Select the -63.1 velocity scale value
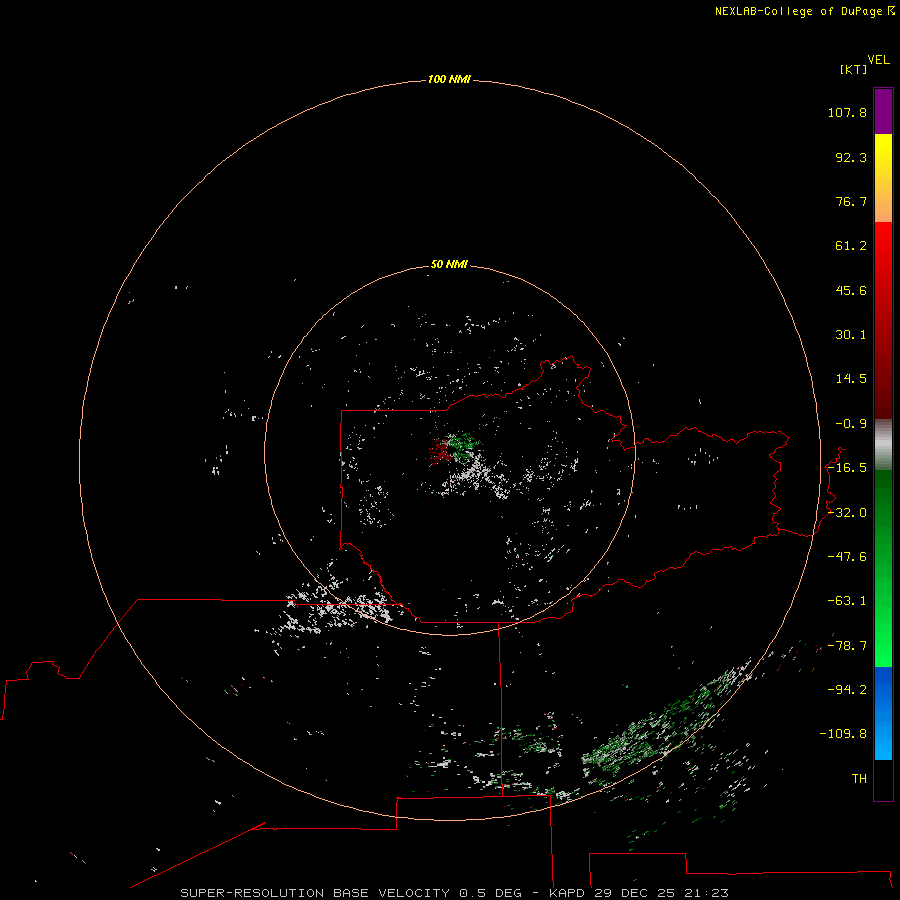900x900 pixels. click(x=847, y=601)
